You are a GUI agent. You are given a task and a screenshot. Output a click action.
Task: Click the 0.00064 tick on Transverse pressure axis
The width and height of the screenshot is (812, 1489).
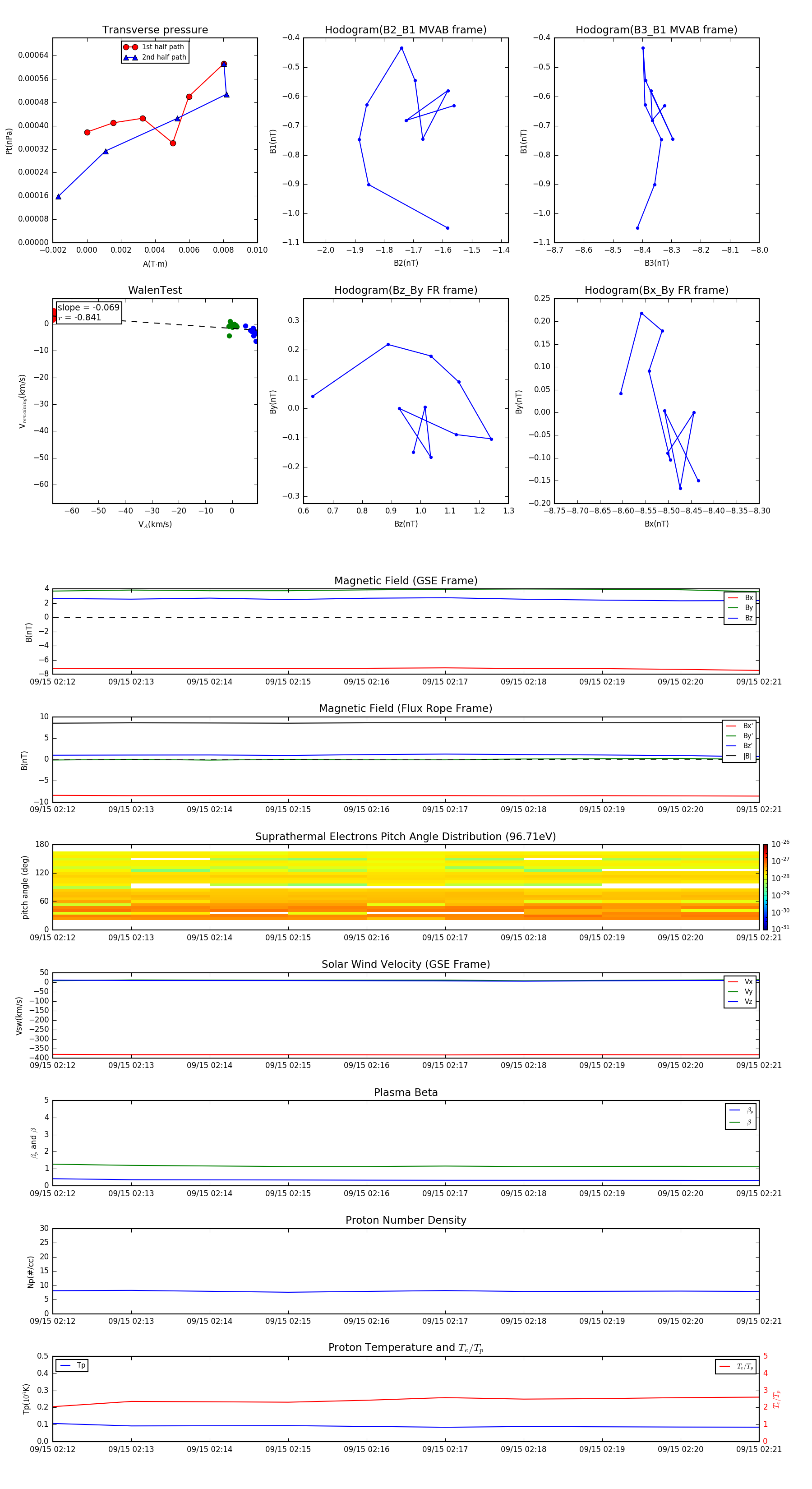[33, 55]
